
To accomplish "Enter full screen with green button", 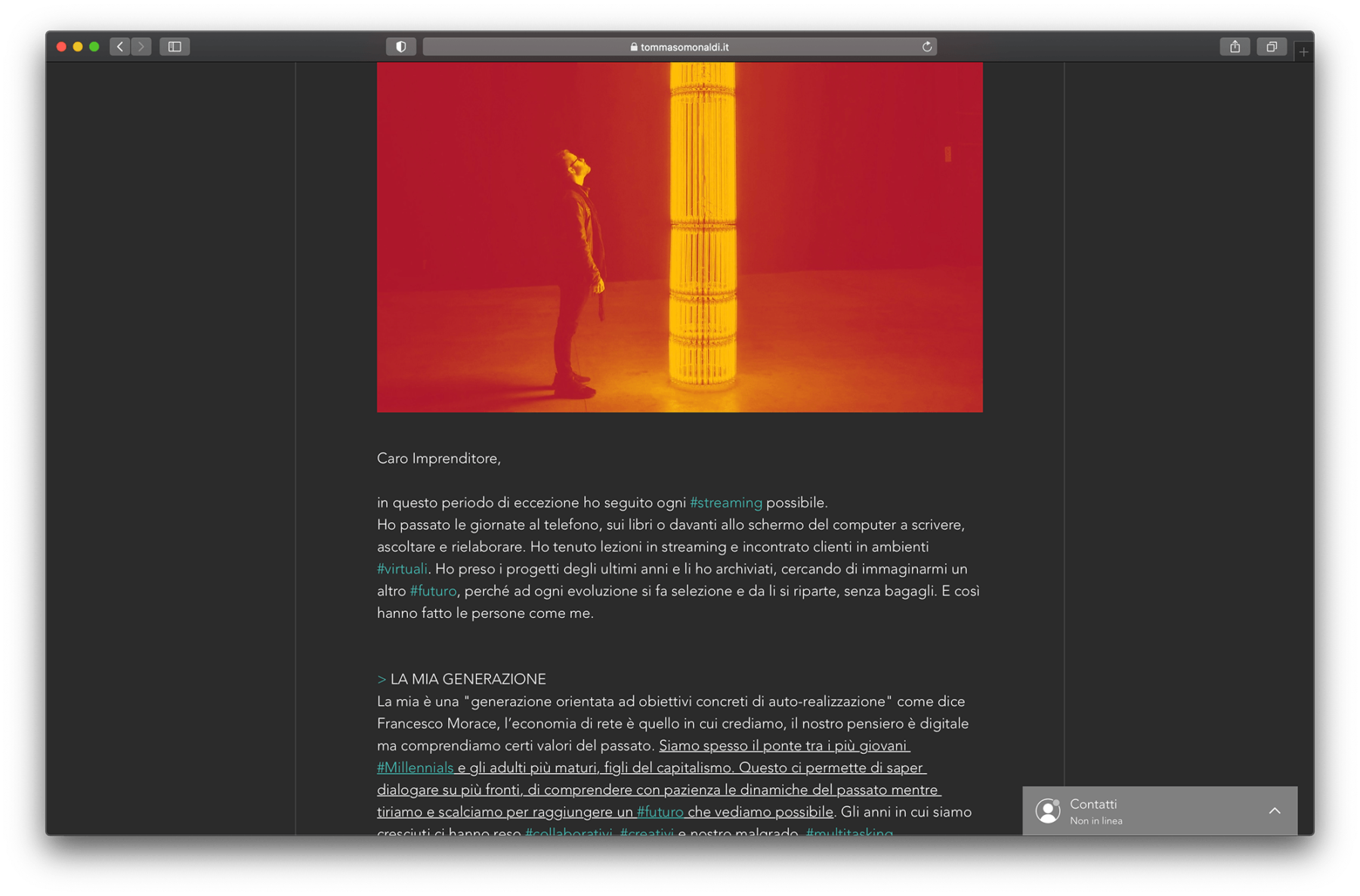I will click(94, 47).
